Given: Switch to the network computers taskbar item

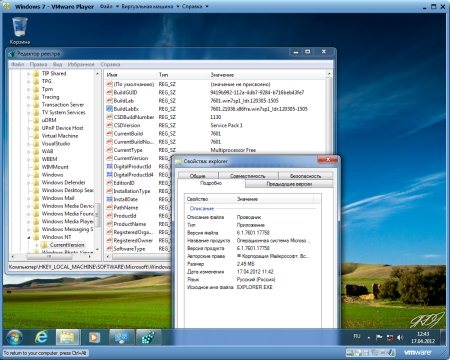Looking at the screenshot, I should 121,337.
